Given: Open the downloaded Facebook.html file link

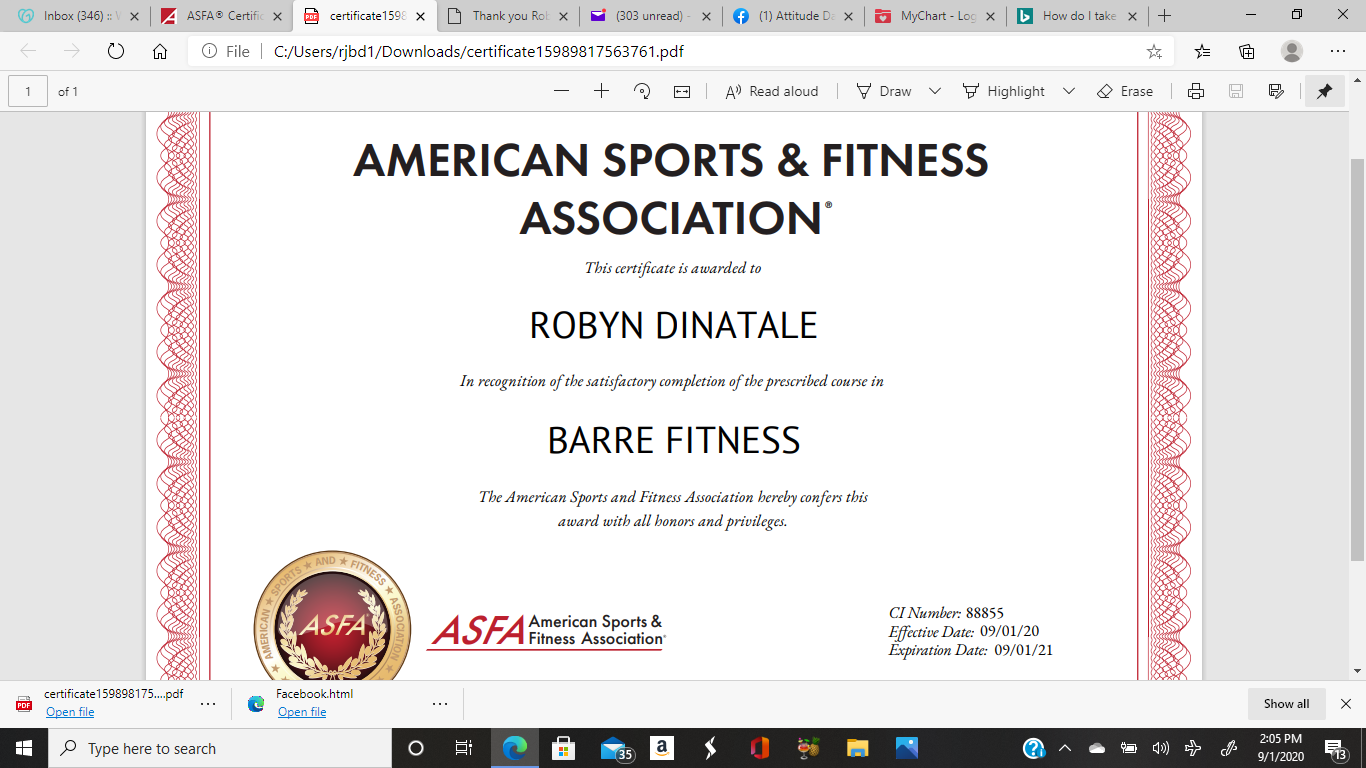Looking at the screenshot, I should point(302,712).
